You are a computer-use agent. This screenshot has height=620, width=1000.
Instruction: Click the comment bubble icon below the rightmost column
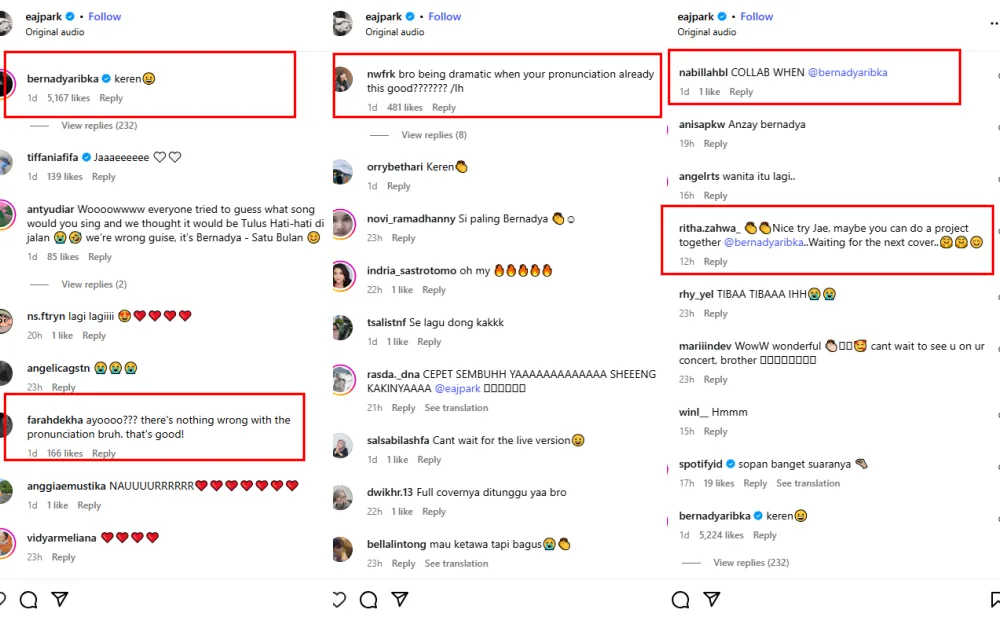coord(681,600)
